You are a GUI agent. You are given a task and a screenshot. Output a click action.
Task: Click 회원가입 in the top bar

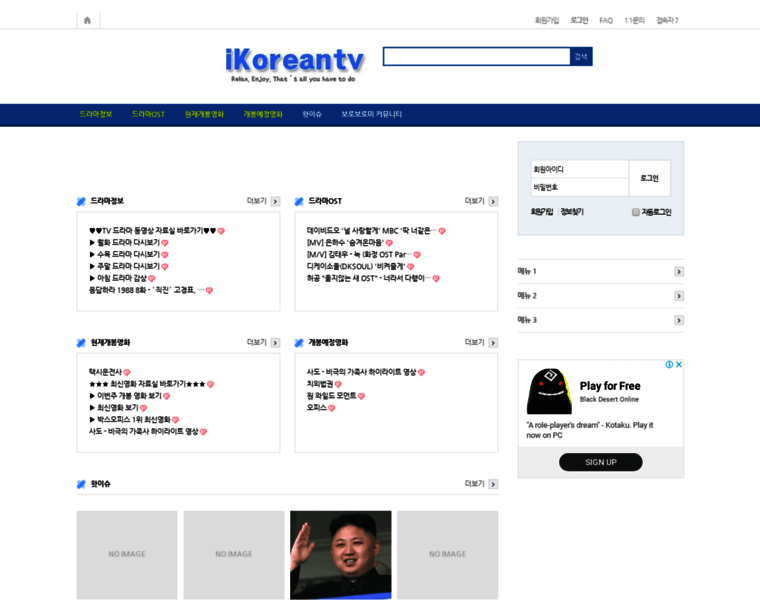click(547, 20)
